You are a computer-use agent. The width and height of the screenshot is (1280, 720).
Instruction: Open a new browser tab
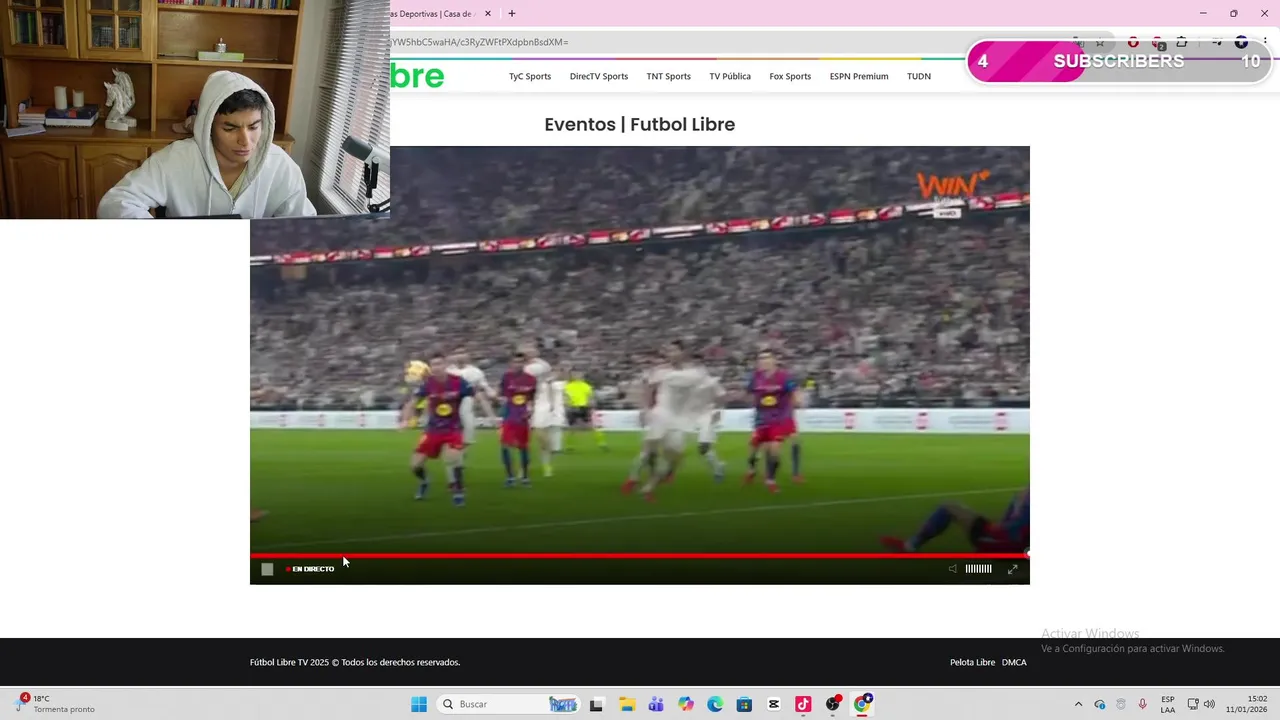[x=512, y=14]
